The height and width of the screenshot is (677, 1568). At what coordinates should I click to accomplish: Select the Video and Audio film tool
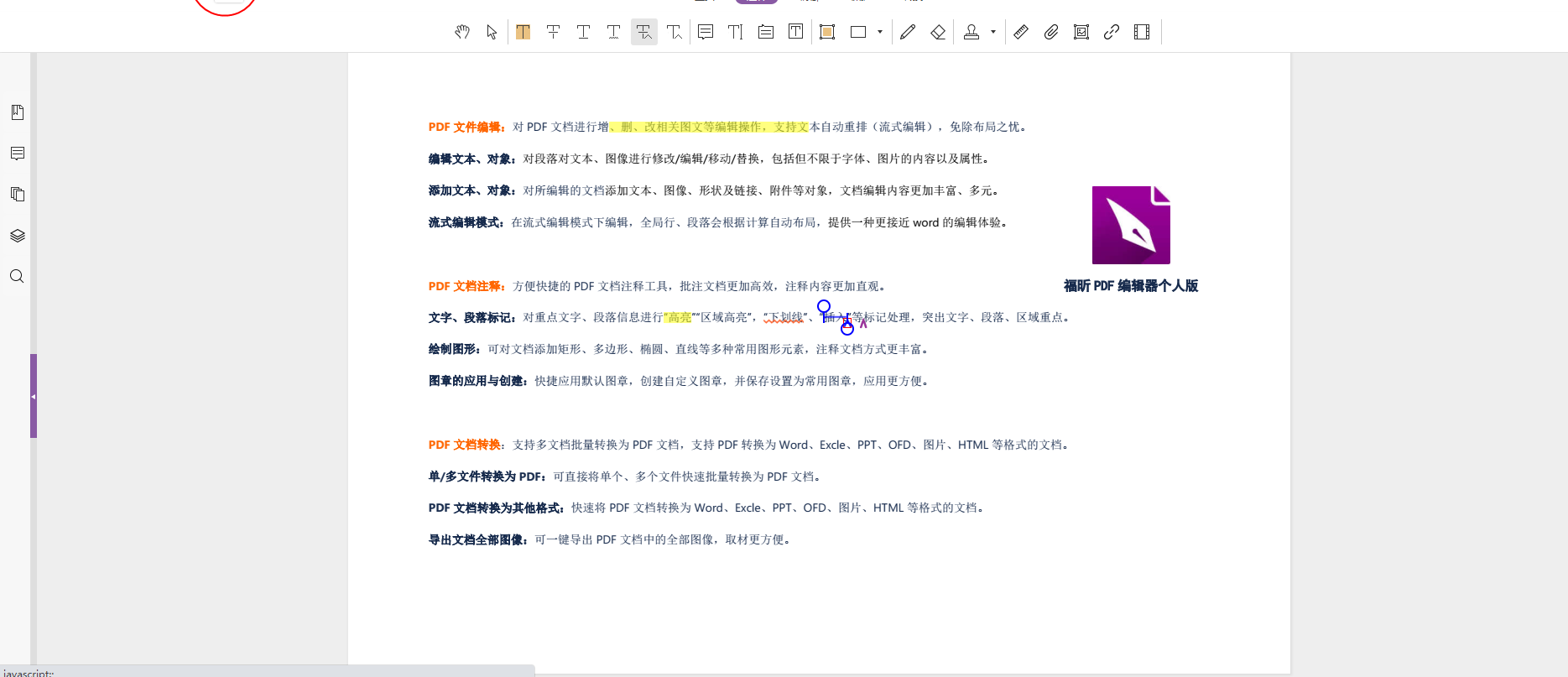pyautogui.click(x=1142, y=32)
